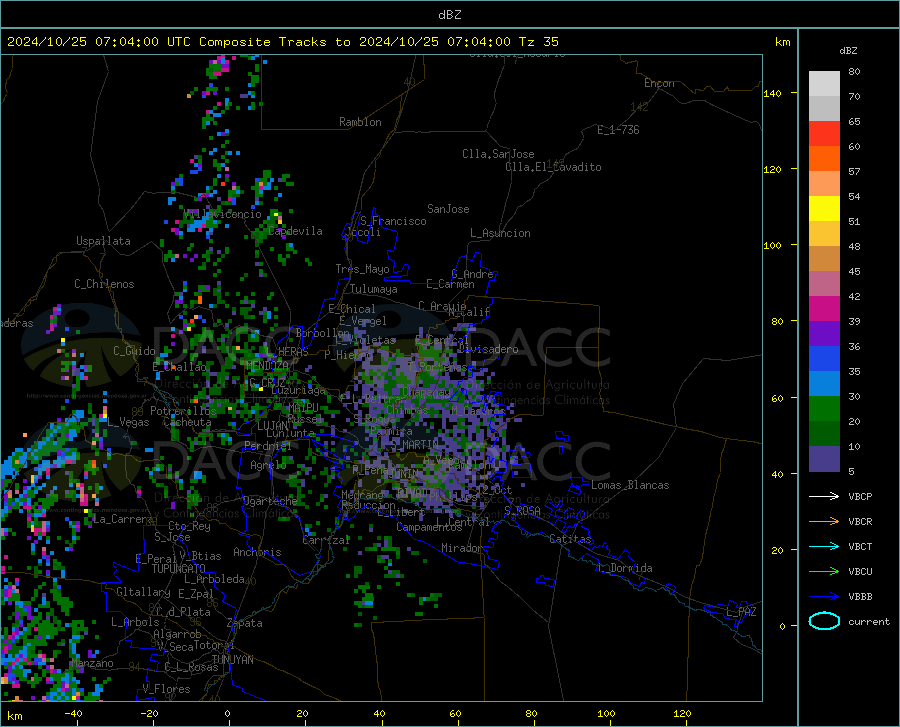
Task: Select the light blue 30-35 dBZ swatch
Action: point(824,384)
